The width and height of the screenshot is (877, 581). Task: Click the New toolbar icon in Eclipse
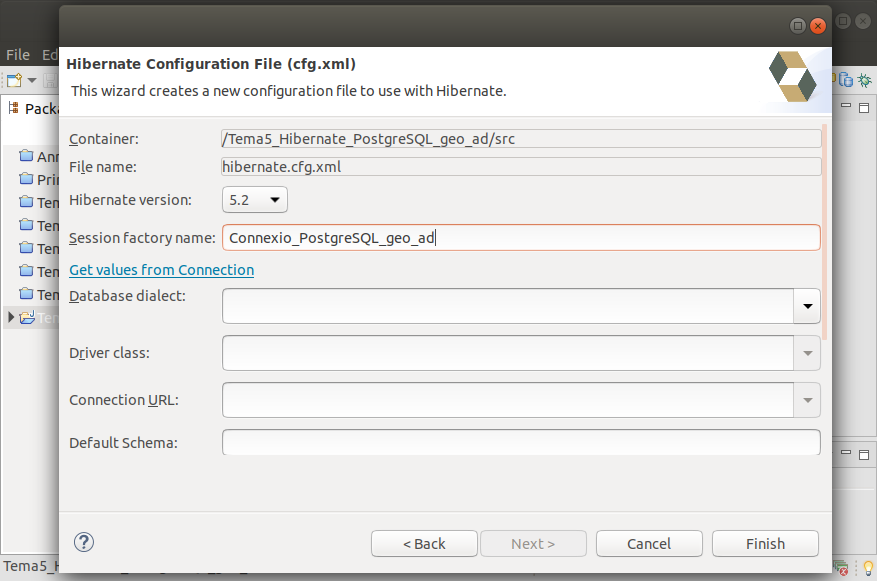(x=14, y=81)
